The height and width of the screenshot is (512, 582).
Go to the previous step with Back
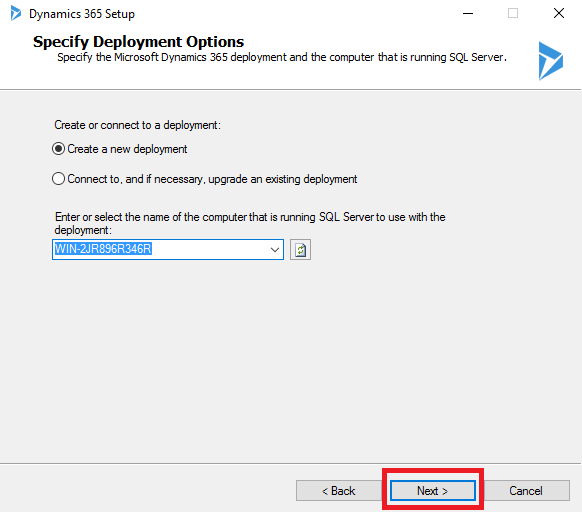pyautogui.click(x=339, y=491)
